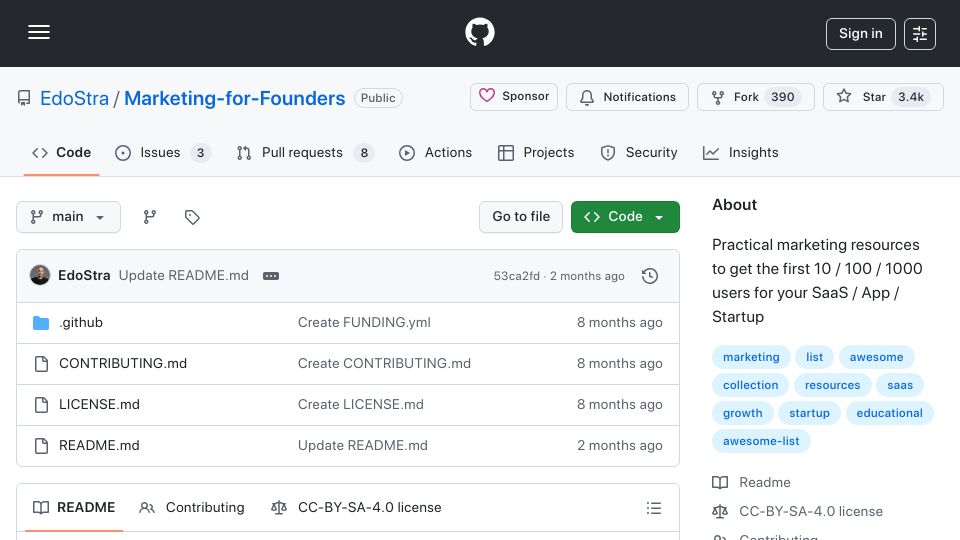
Task: Open the .github folder
Action: [81, 323]
